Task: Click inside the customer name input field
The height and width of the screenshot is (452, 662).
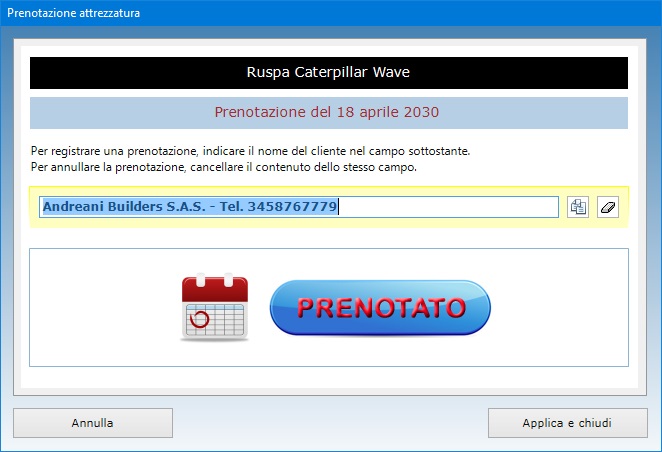Action: tap(299, 207)
